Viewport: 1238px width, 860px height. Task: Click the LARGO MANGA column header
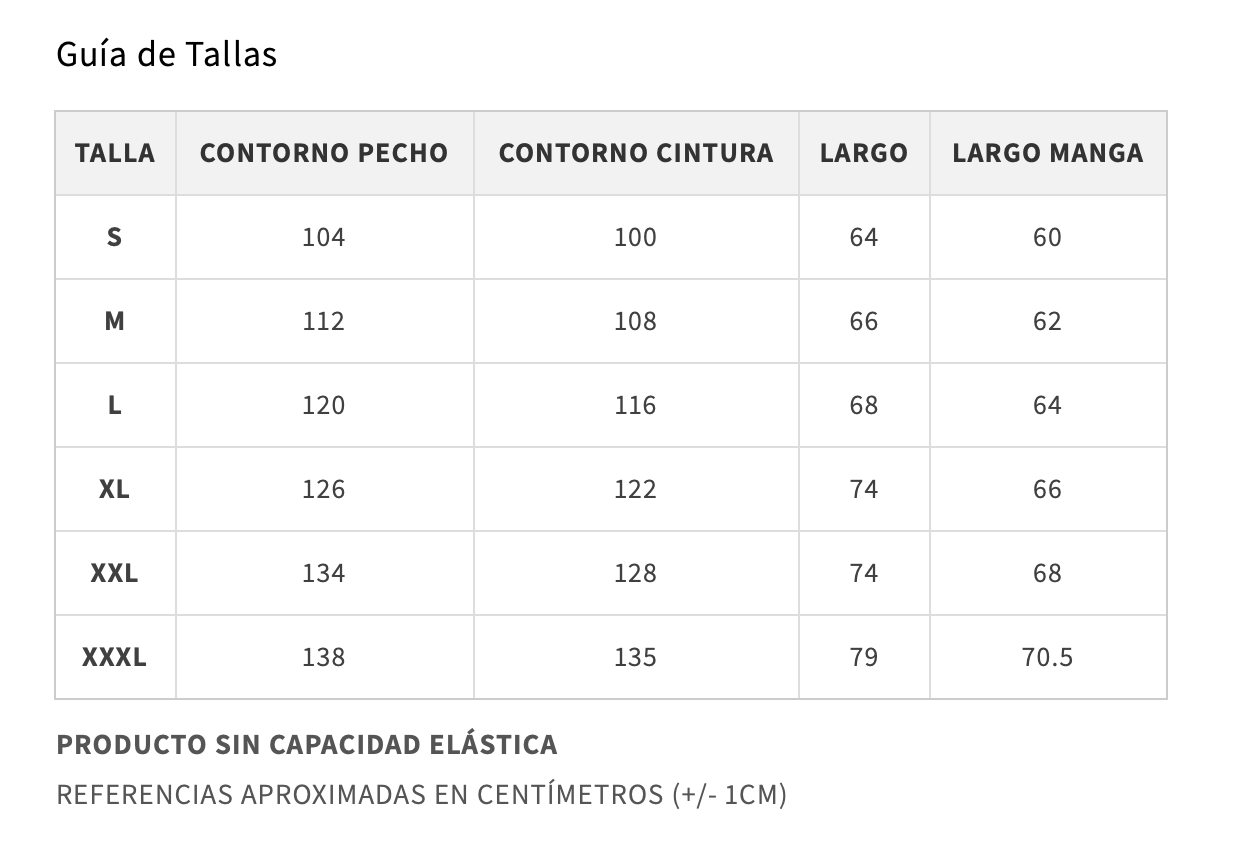pos(1047,153)
